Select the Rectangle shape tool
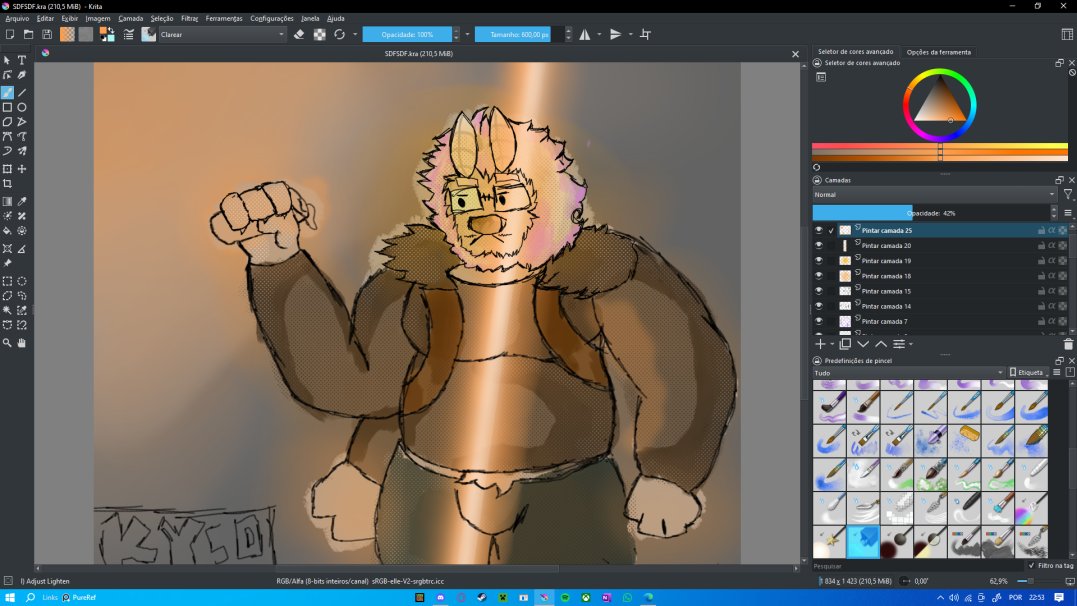 click(x=7, y=107)
